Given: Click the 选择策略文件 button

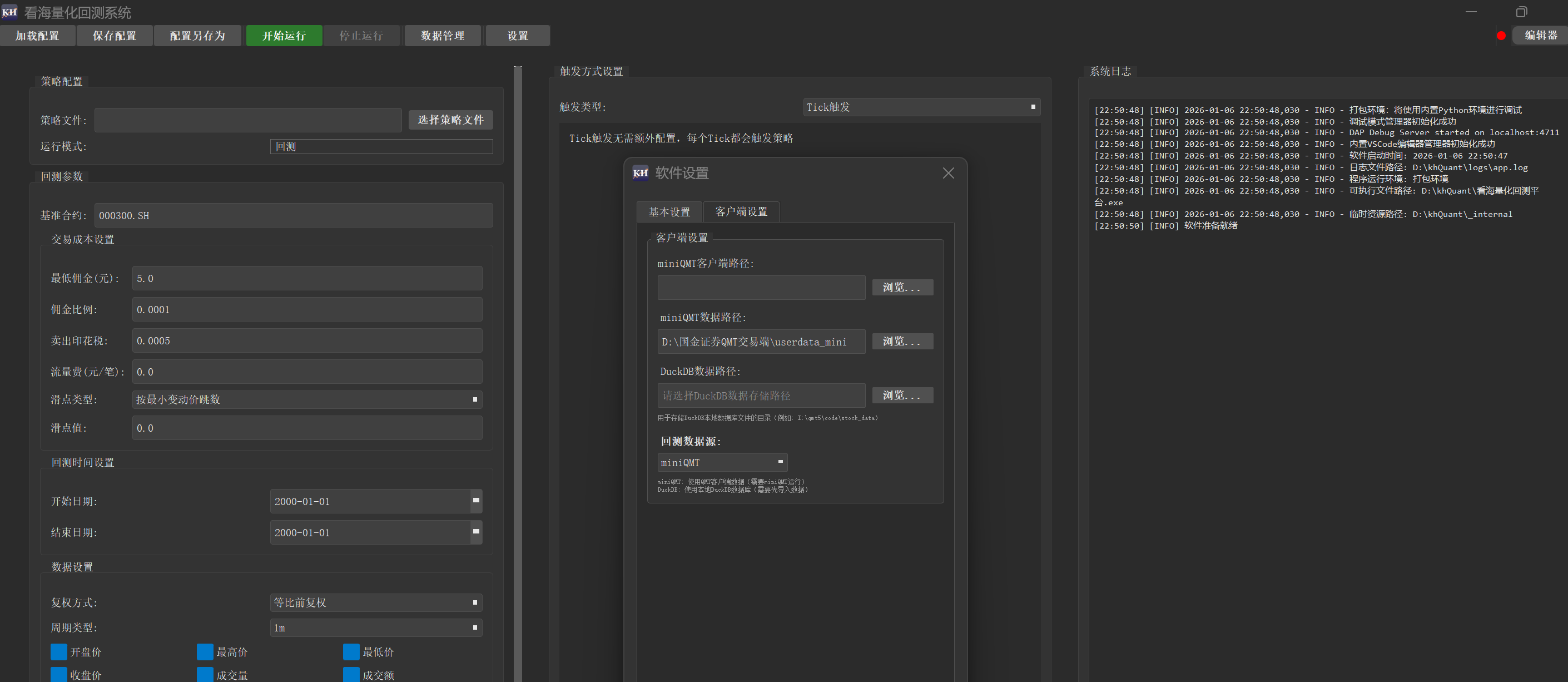Looking at the screenshot, I should pos(450,120).
